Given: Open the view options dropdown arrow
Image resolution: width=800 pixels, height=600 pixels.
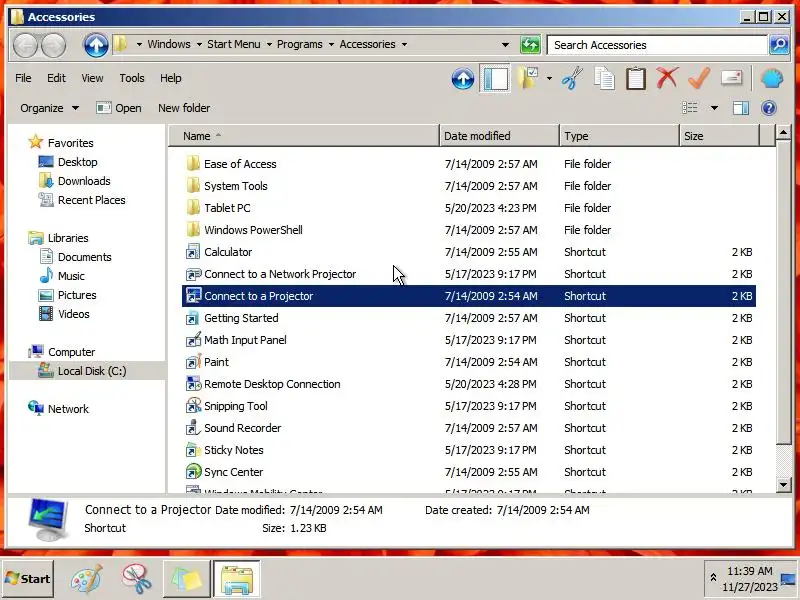Looking at the screenshot, I should pos(714,108).
